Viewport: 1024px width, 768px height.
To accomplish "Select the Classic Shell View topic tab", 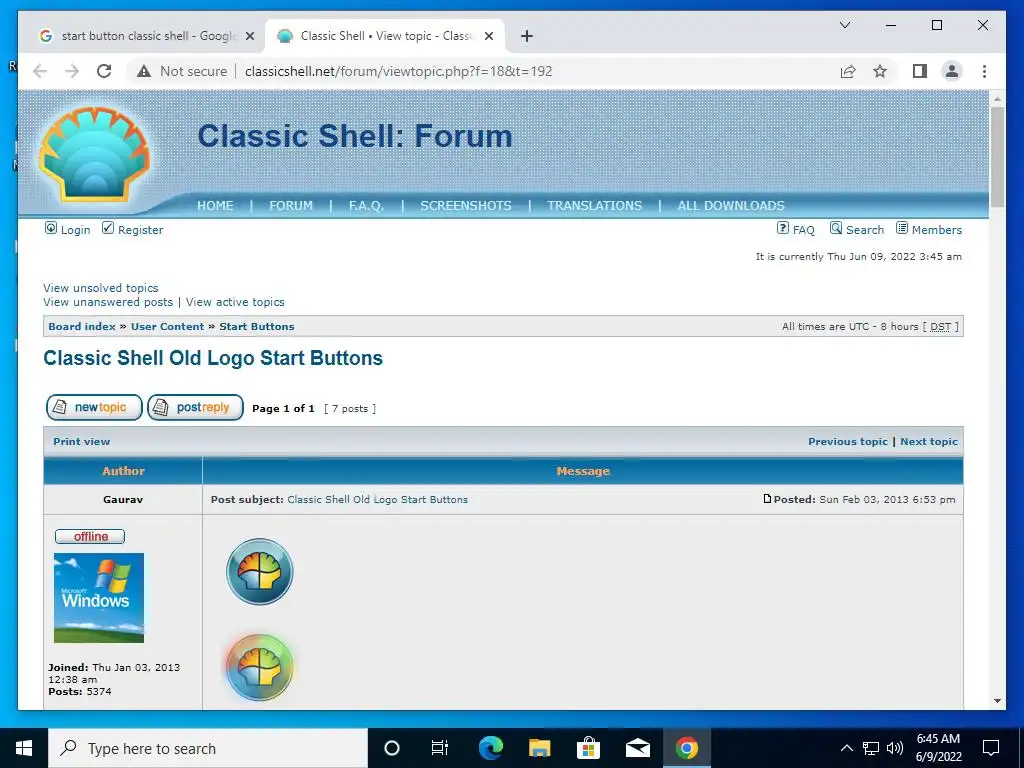I will (385, 36).
